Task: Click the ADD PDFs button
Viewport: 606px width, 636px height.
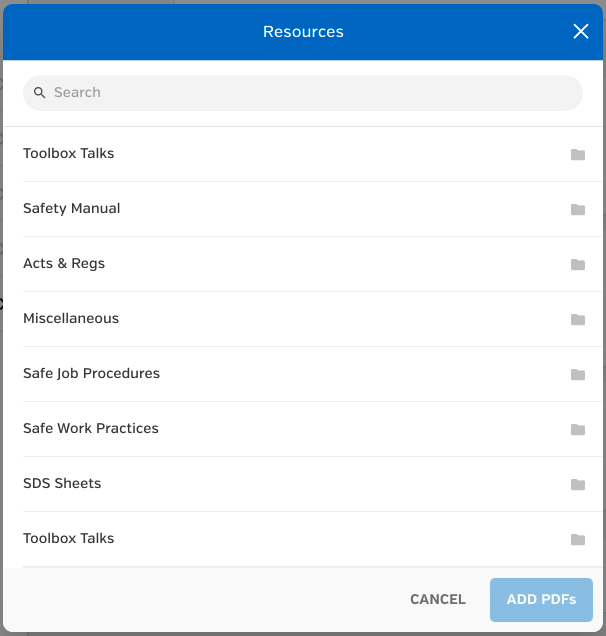Action: click(x=541, y=599)
